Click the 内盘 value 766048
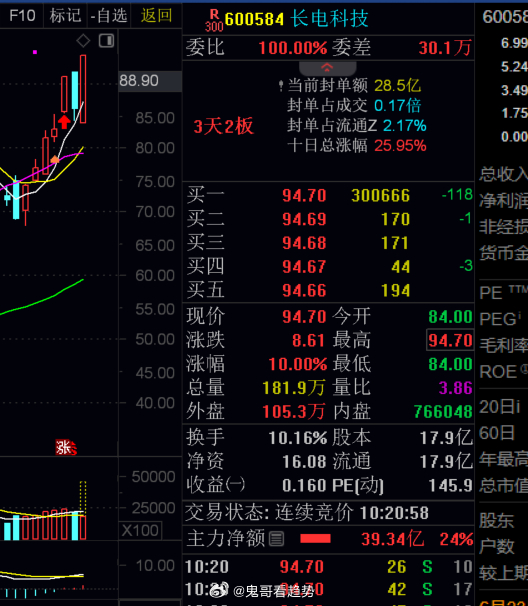The width and height of the screenshot is (528, 606). [x=443, y=412]
